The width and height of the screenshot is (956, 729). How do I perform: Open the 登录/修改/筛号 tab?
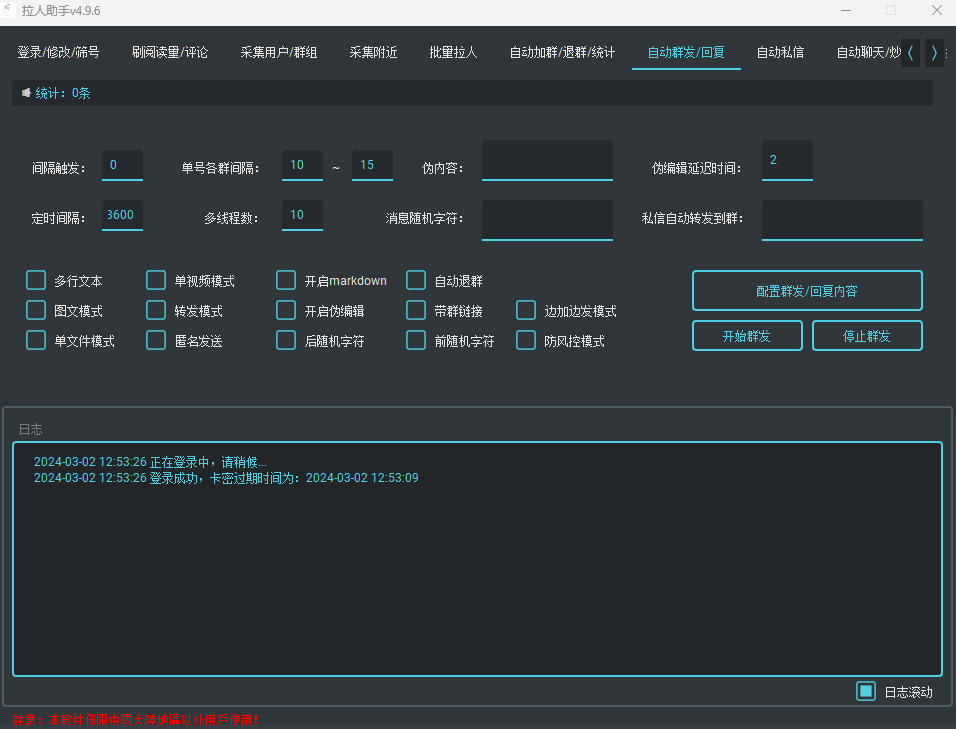tap(58, 53)
